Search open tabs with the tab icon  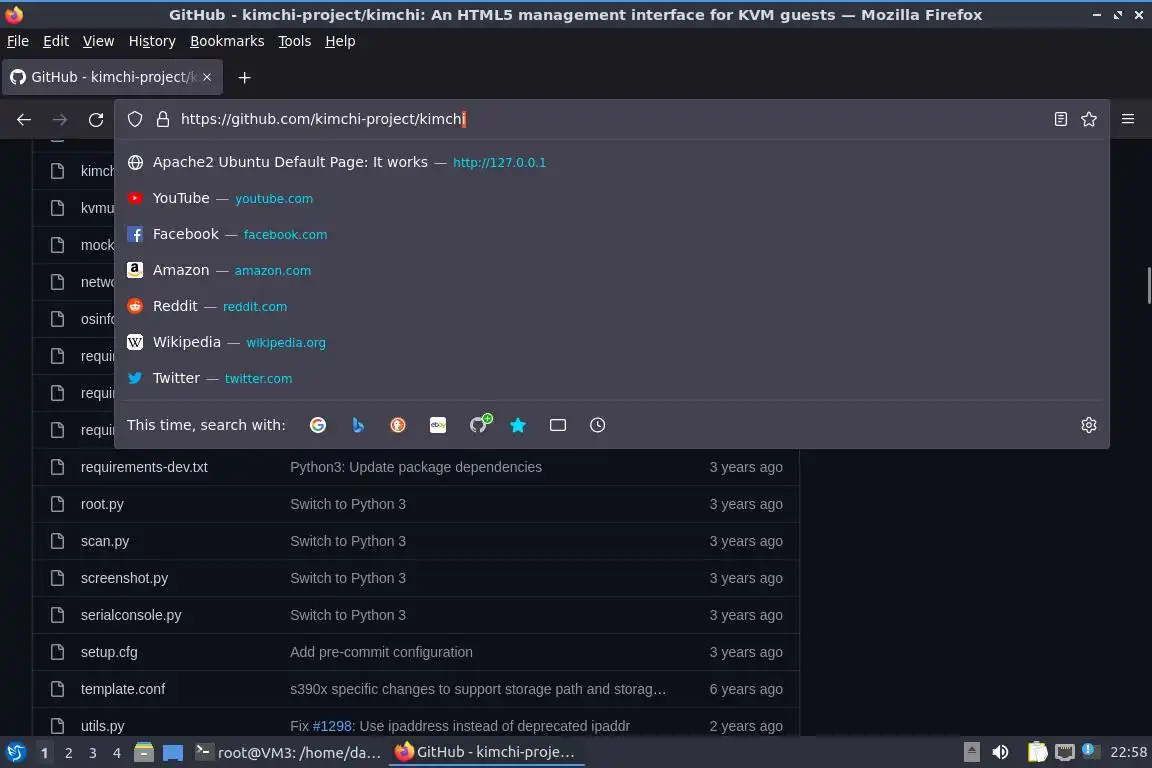click(x=558, y=425)
